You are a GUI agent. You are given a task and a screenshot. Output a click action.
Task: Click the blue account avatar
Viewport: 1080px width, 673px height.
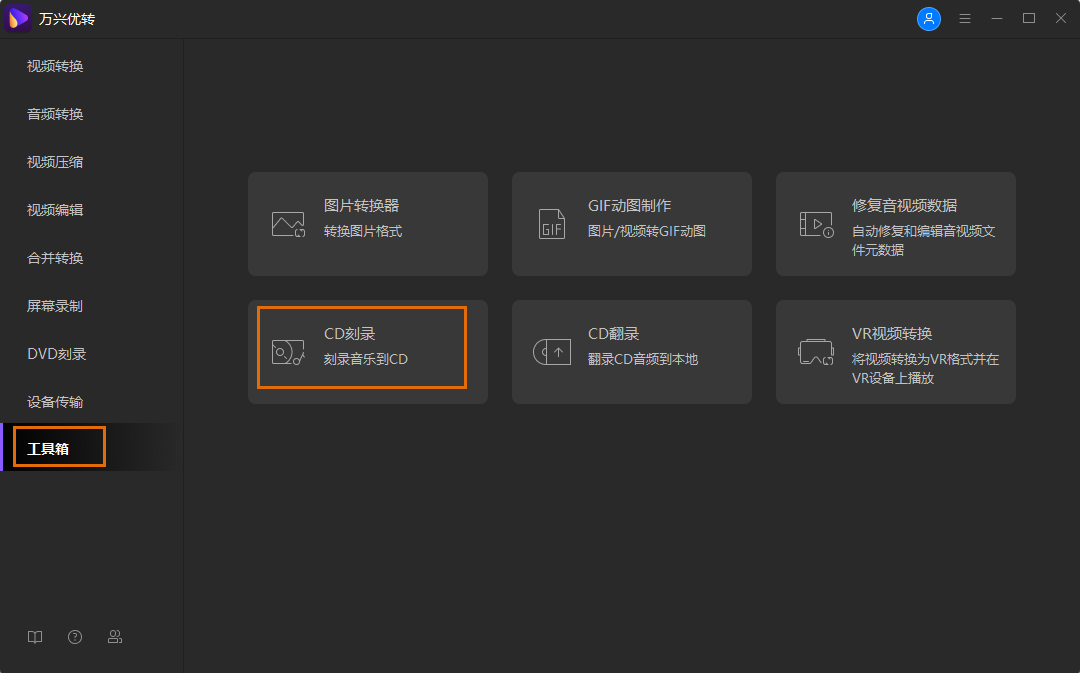pos(929,18)
